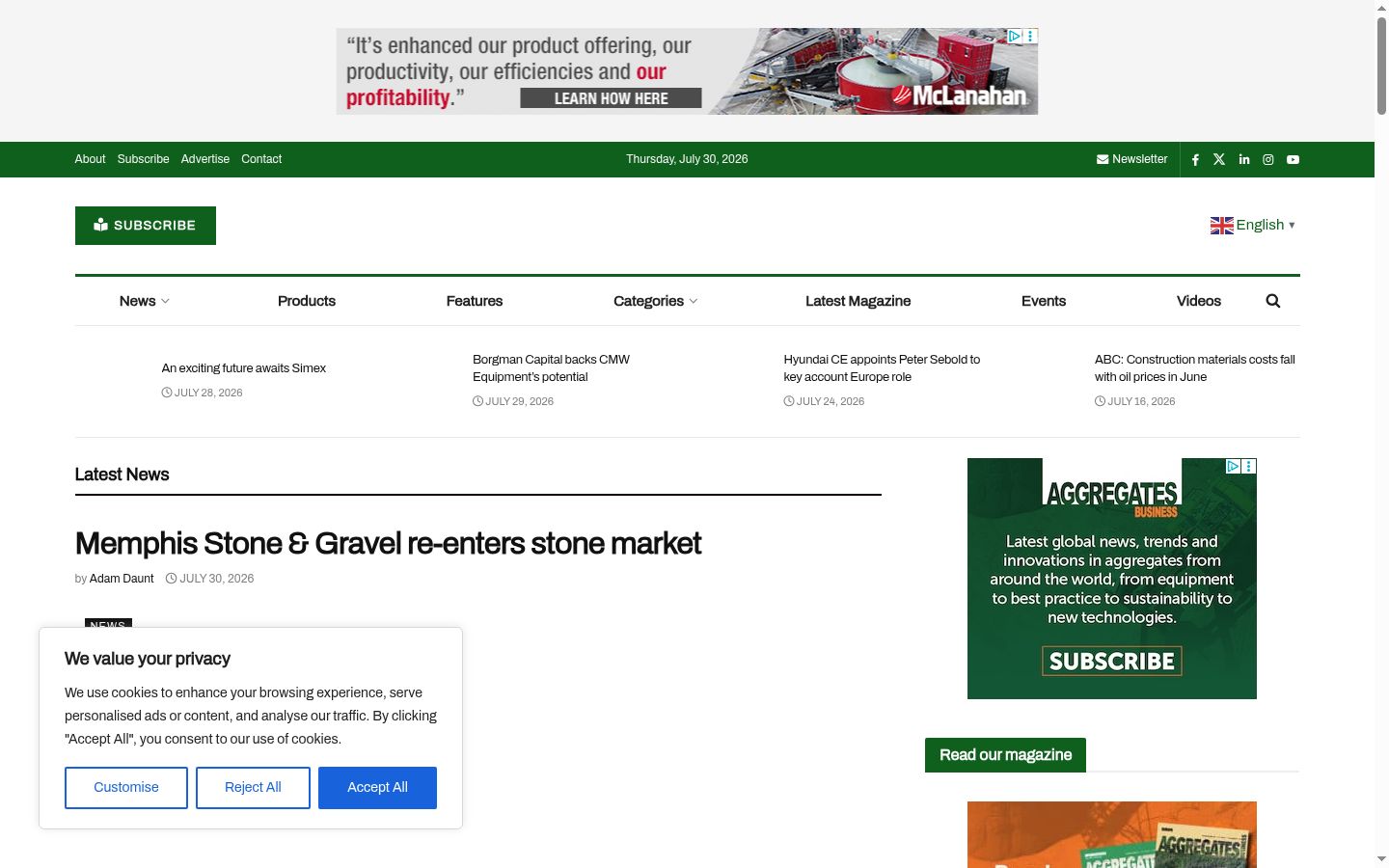The image size is (1389, 868).
Task: Click LEARN HOW HERE in McLanahan ad
Action: click(x=611, y=98)
